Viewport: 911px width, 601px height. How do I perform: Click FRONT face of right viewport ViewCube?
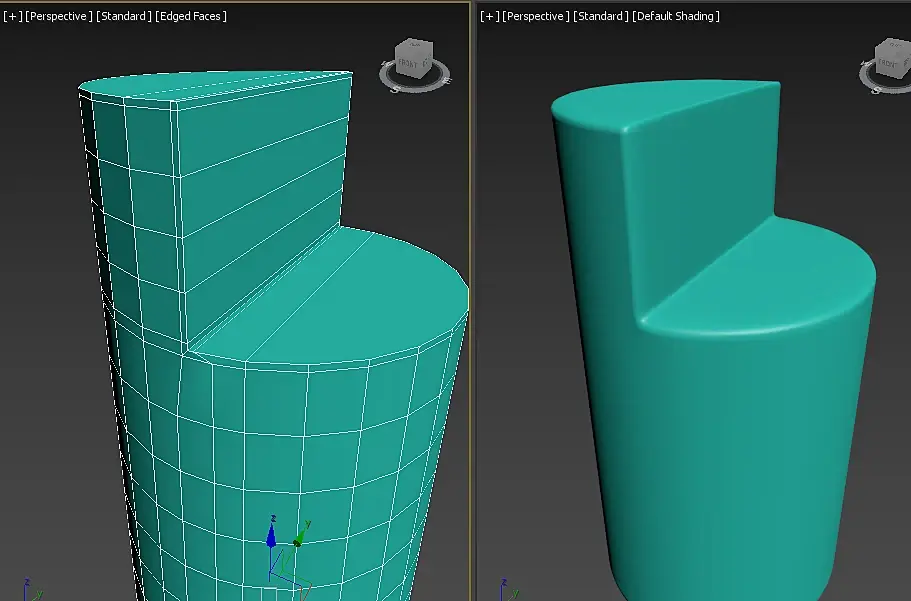coord(888,61)
